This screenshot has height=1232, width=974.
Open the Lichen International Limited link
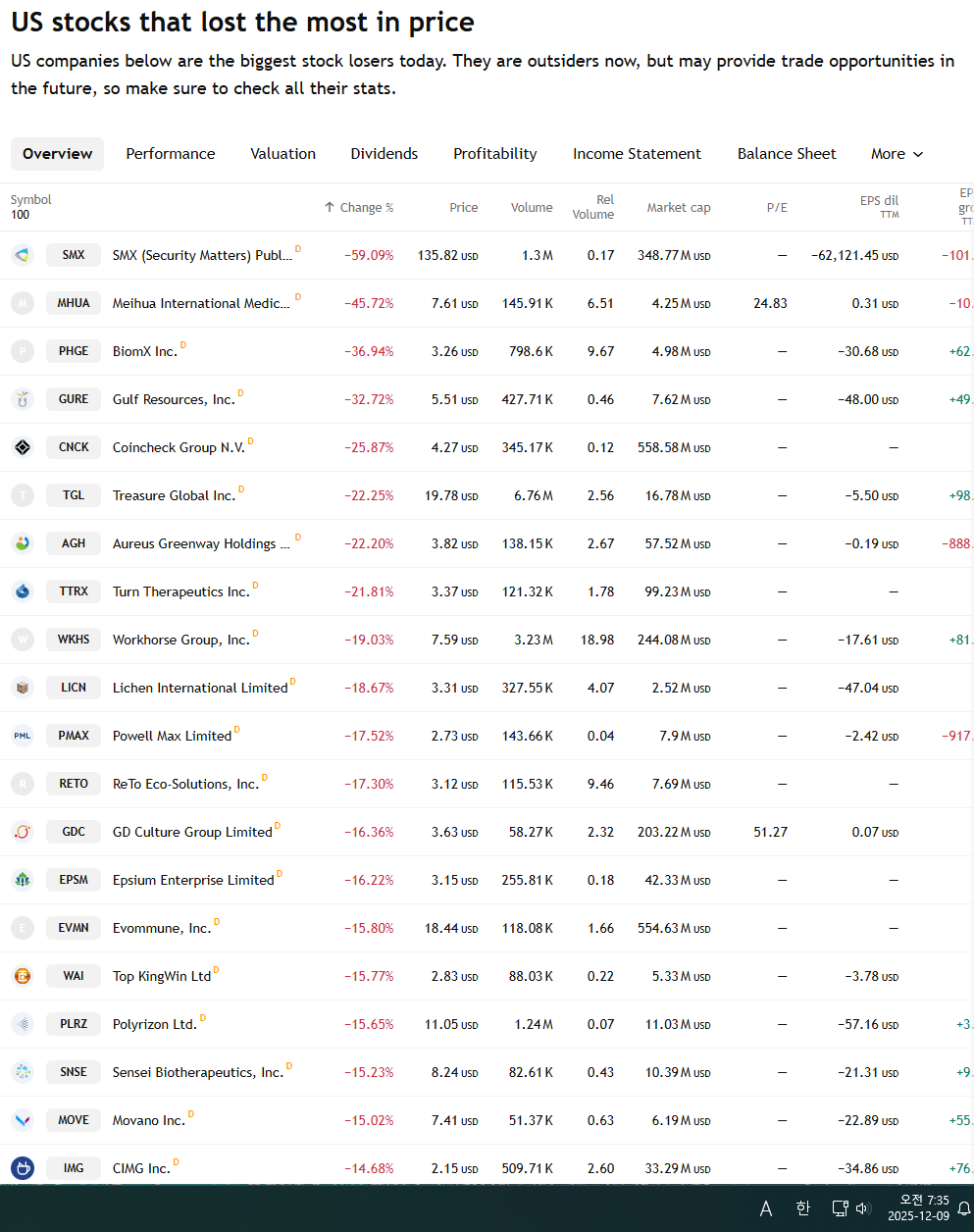coord(200,688)
